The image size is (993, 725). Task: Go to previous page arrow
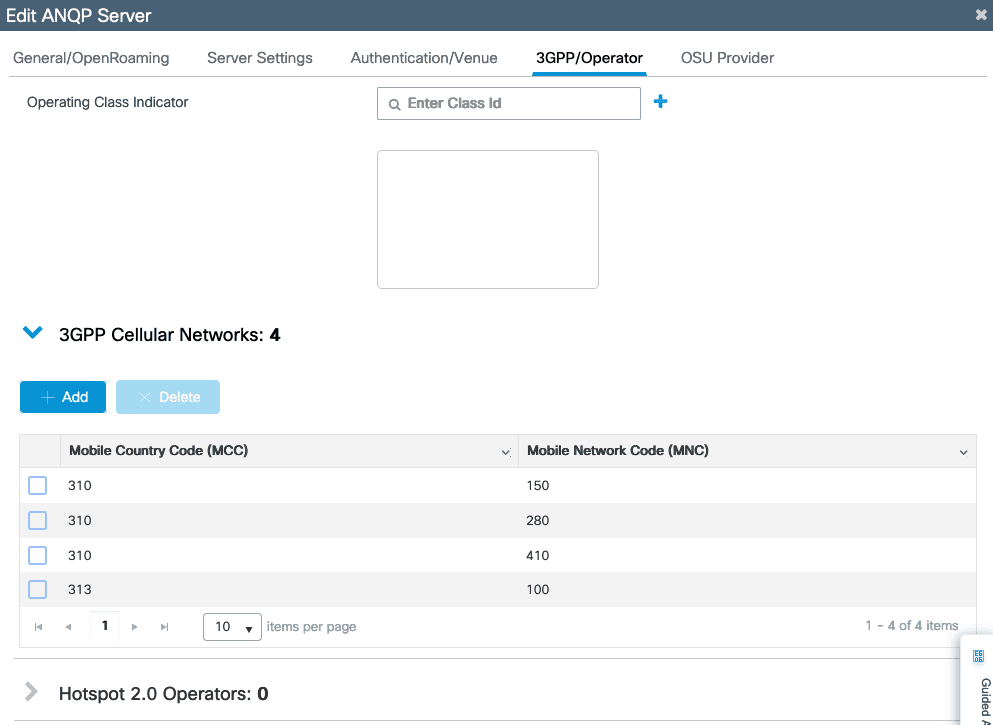(68, 627)
